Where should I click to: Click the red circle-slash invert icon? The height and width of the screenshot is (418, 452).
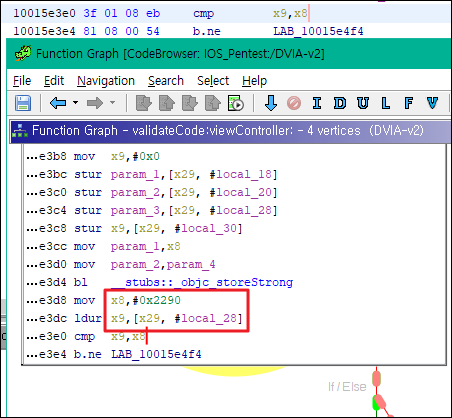pos(294,103)
